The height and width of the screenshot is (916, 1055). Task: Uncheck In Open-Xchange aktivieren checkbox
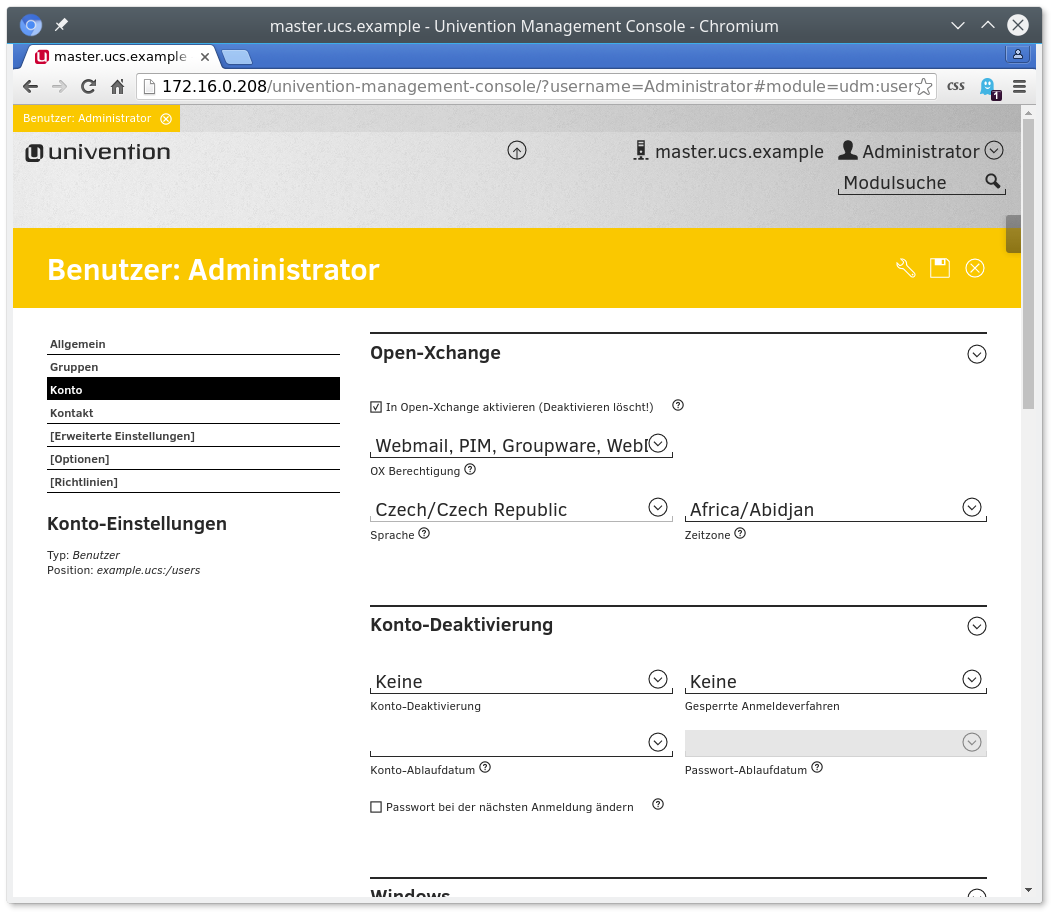point(376,407)
